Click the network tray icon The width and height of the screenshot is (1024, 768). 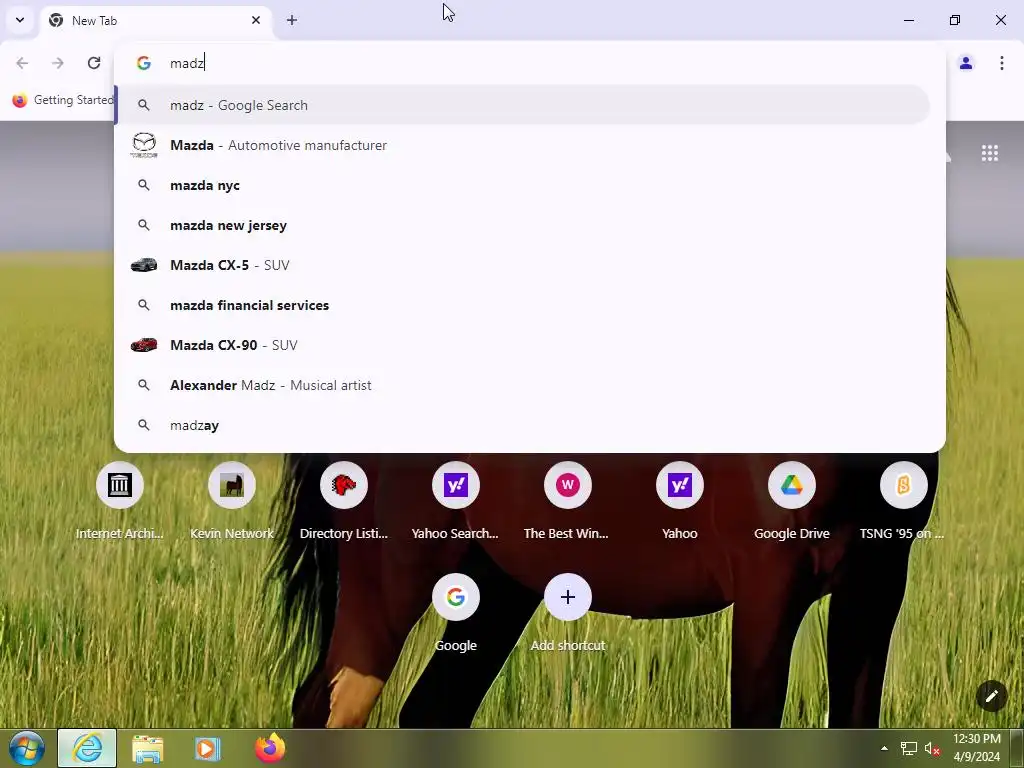(908, 748)
